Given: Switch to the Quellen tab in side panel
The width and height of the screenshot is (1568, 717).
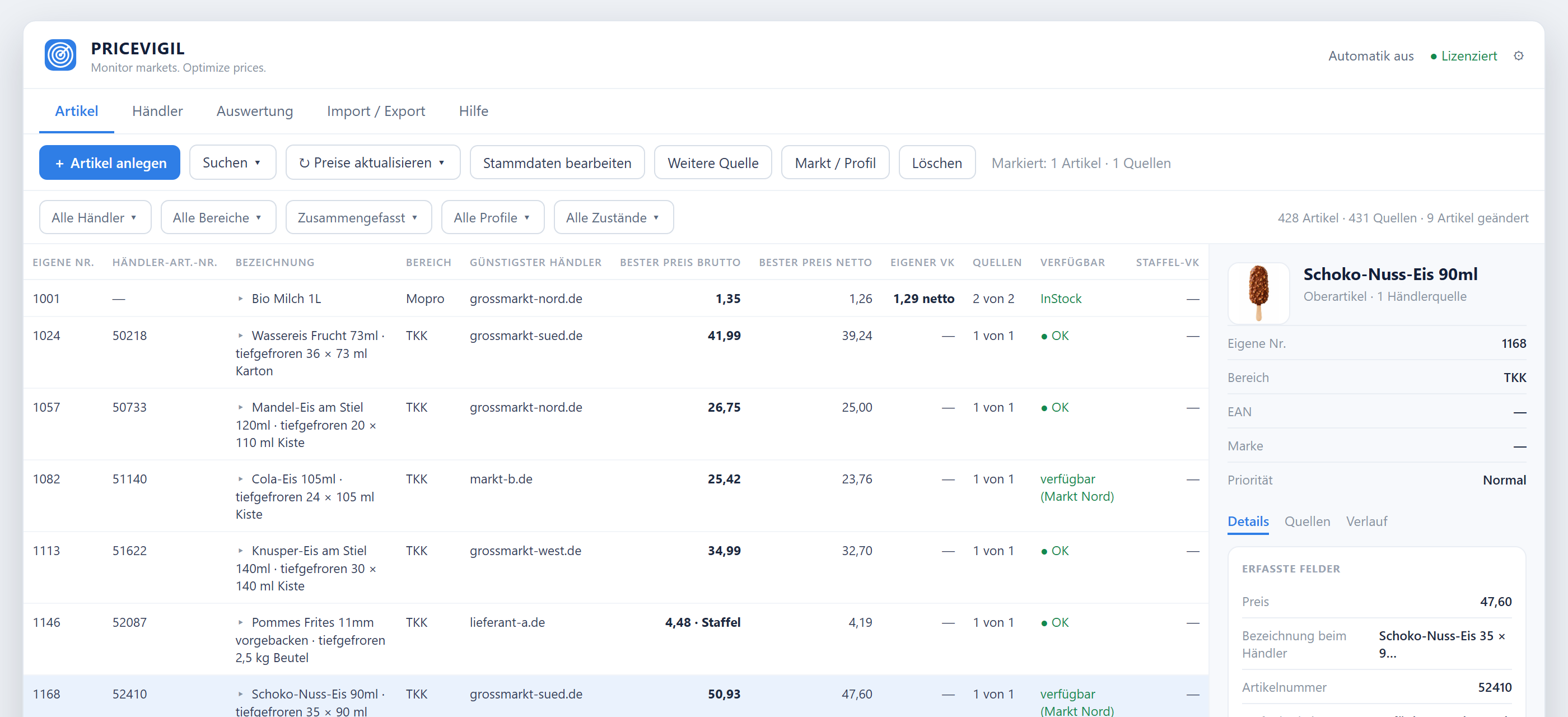Looking at the screenshot, I should coord(1307,522).
